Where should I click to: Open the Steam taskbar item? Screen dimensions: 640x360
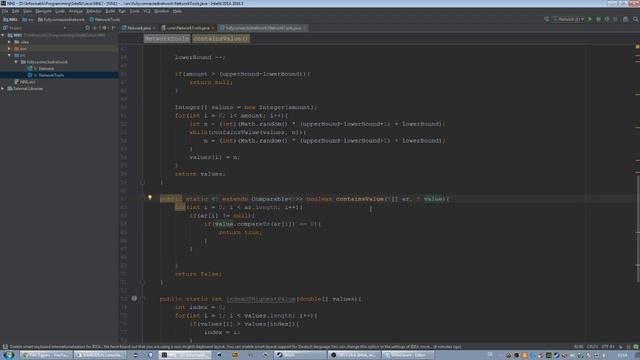[x=300, y=355]
